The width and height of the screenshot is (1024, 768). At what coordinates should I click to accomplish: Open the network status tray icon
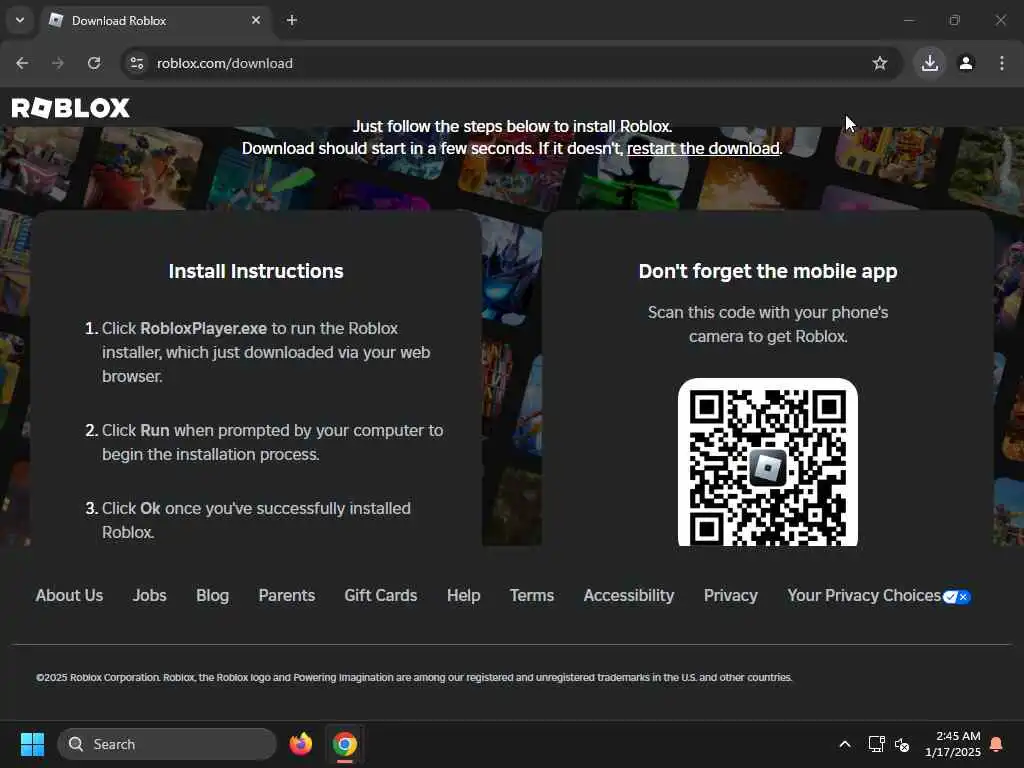click(x=876, y=744)
